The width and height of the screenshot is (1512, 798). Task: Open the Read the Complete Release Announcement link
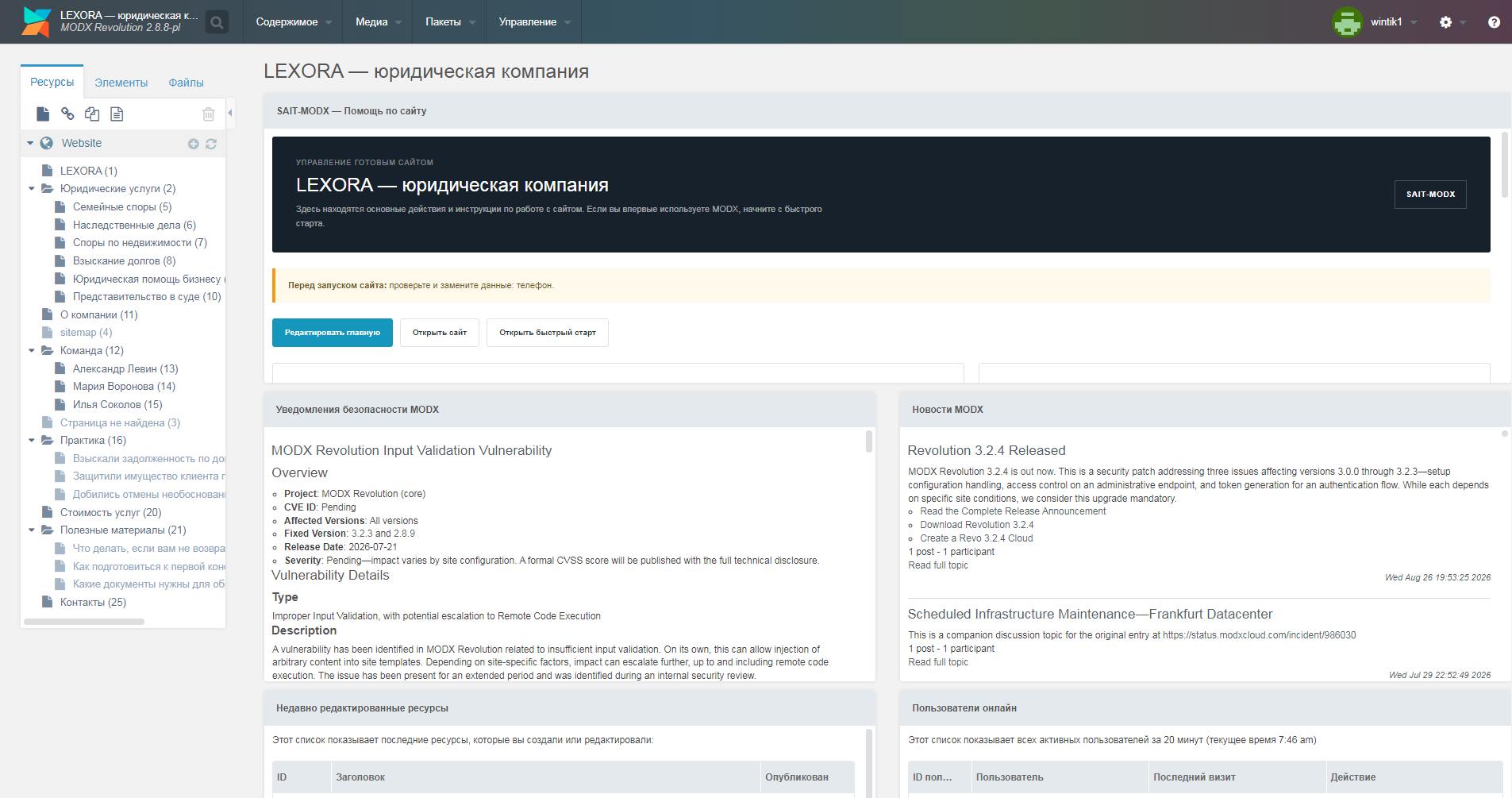1013,511
